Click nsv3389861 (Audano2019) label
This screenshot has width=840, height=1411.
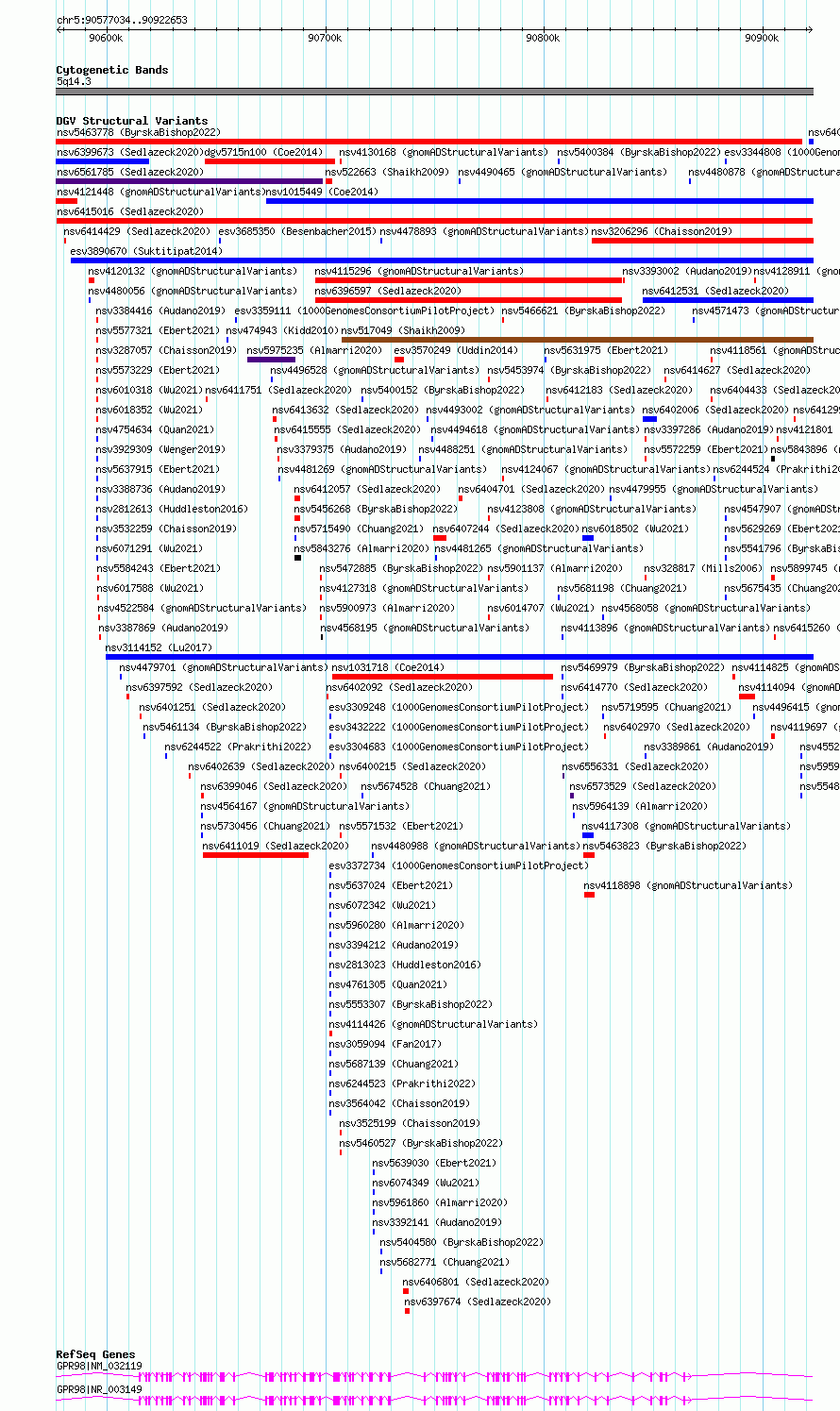coord(709,747)
